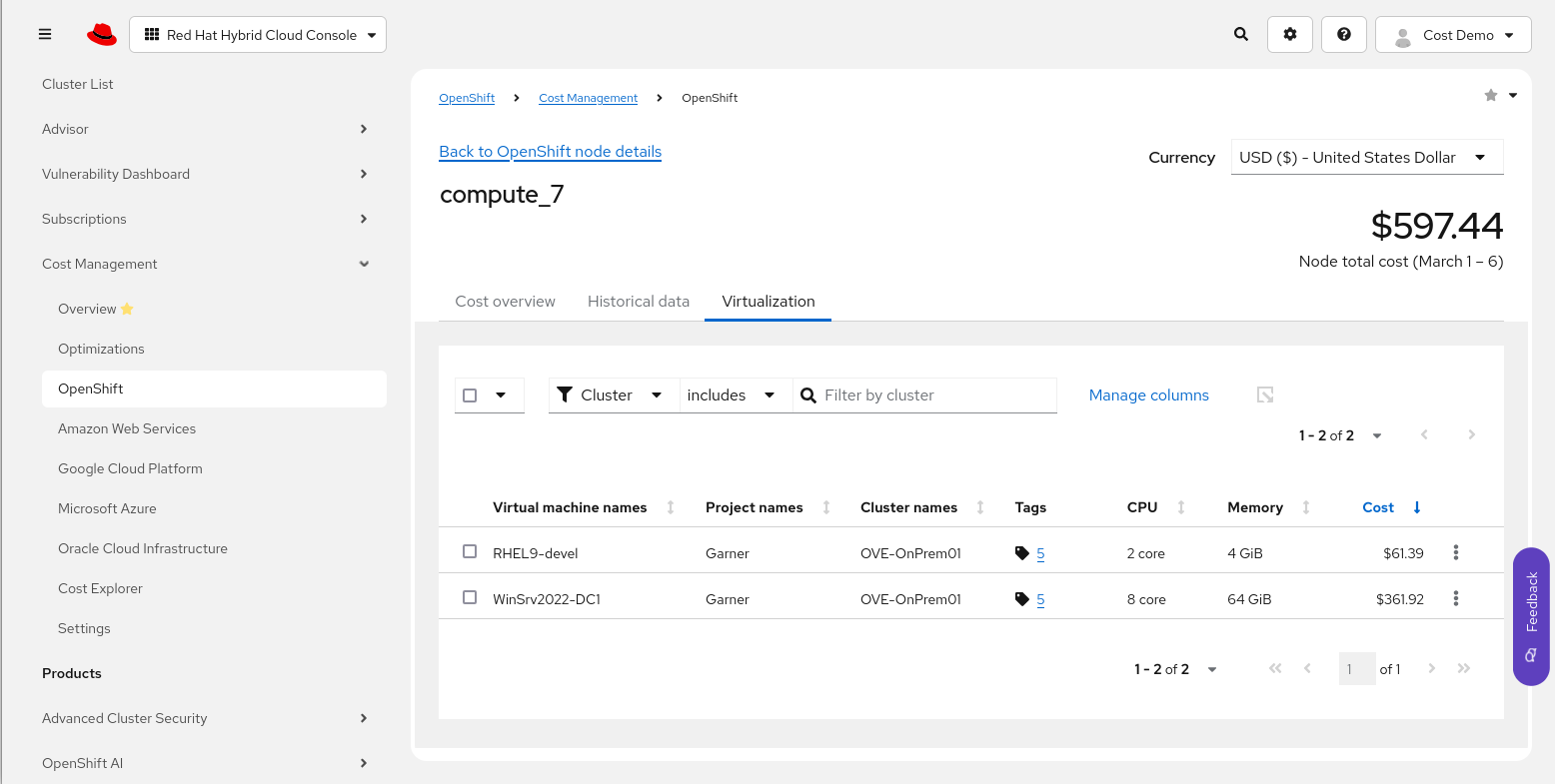Open the Feedback panel on the right edge
Viewport: 1555px width, 784px height.
1531,616
